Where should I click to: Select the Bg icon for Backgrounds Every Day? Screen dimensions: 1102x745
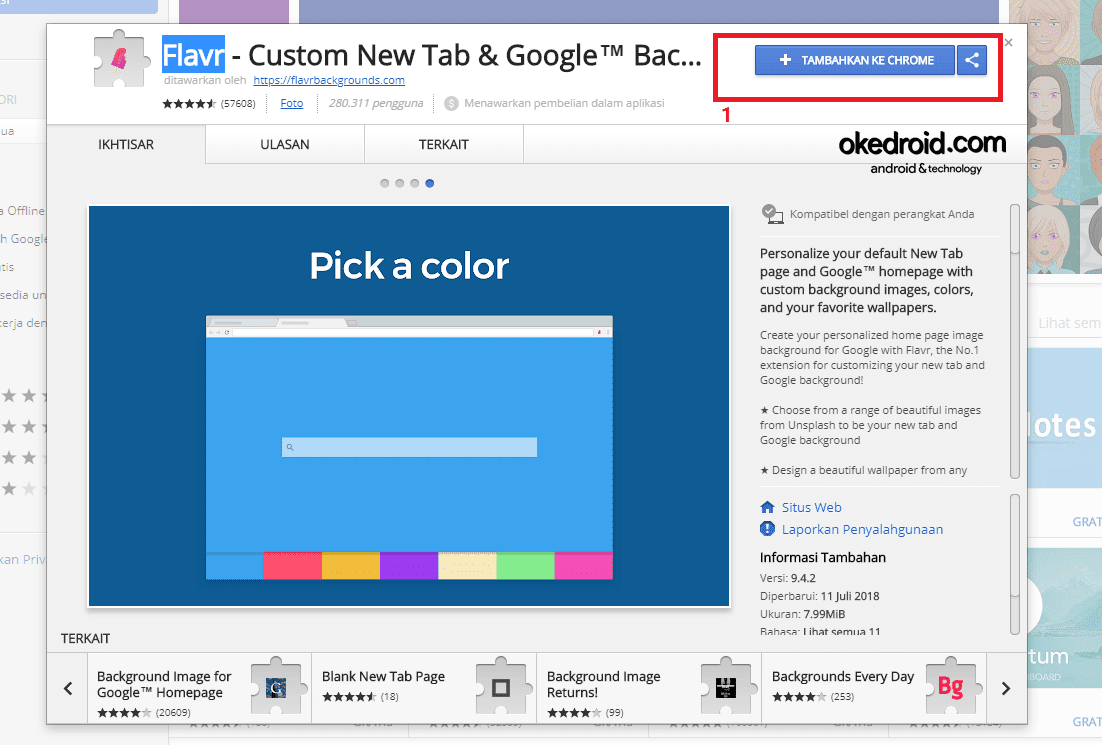951,687
